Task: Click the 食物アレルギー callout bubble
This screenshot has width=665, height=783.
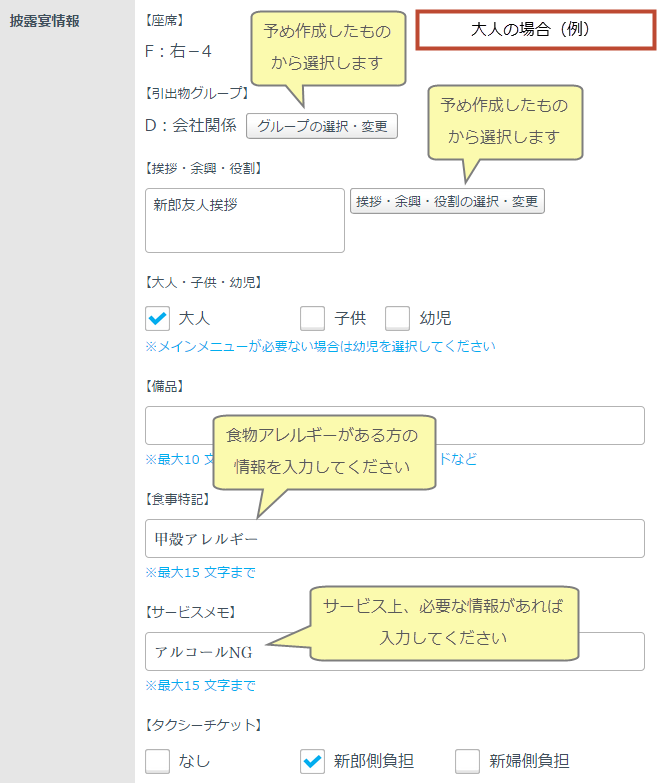Action: pos(325,450)
